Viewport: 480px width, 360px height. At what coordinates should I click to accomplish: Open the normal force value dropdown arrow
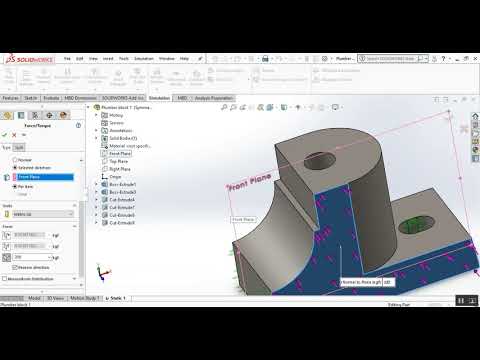50,257
